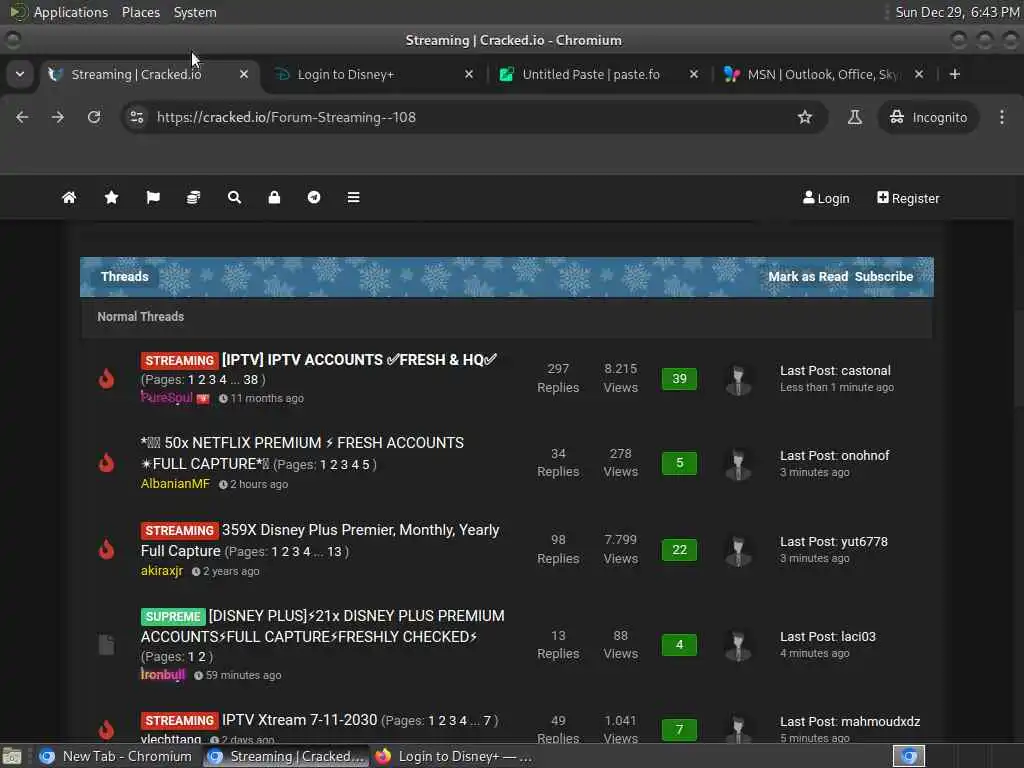Open the Applications menu
This screenshot has width=1024, height=768.
(71, 12)
